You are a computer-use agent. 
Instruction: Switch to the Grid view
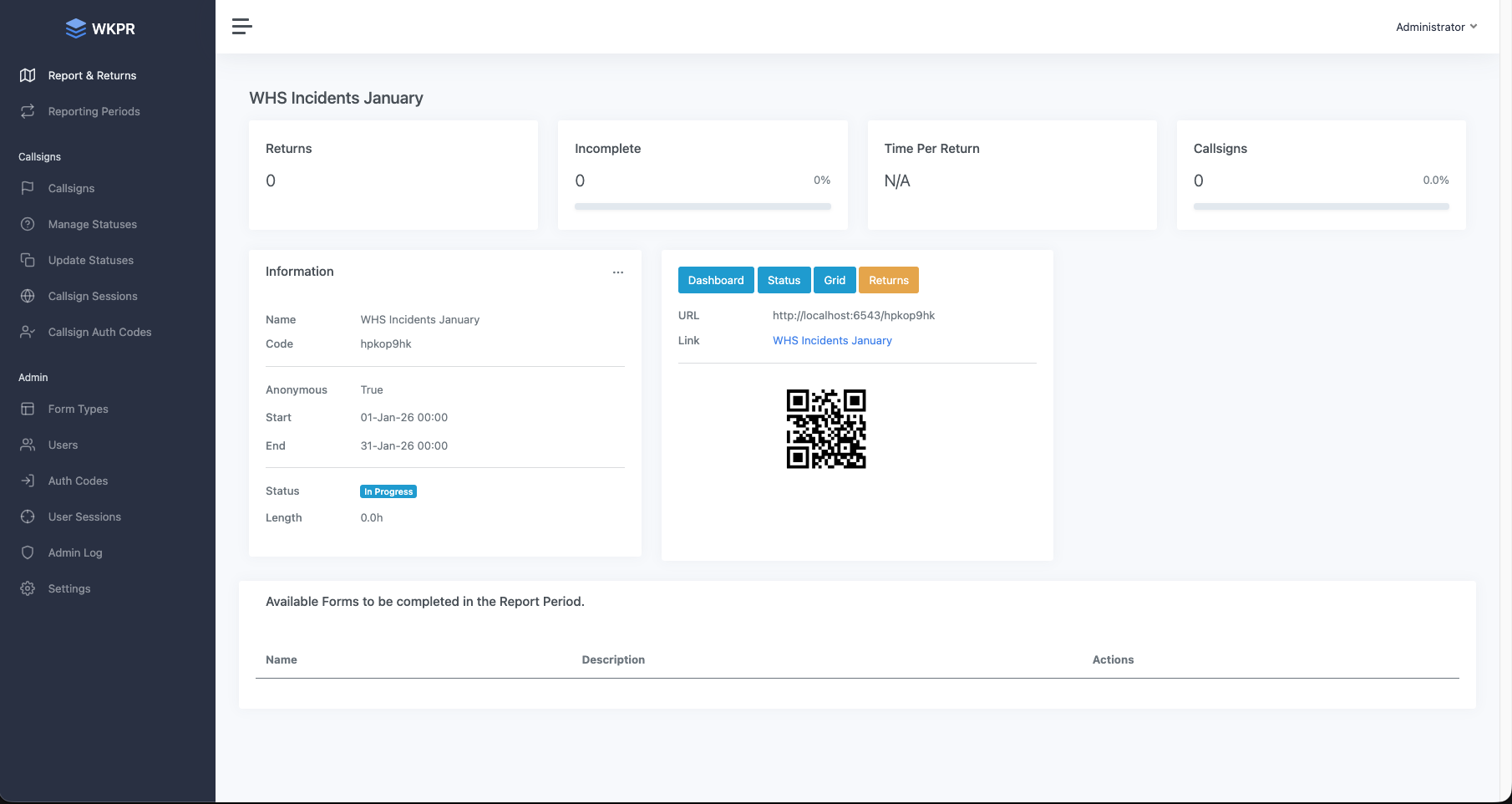pos(835,280)
